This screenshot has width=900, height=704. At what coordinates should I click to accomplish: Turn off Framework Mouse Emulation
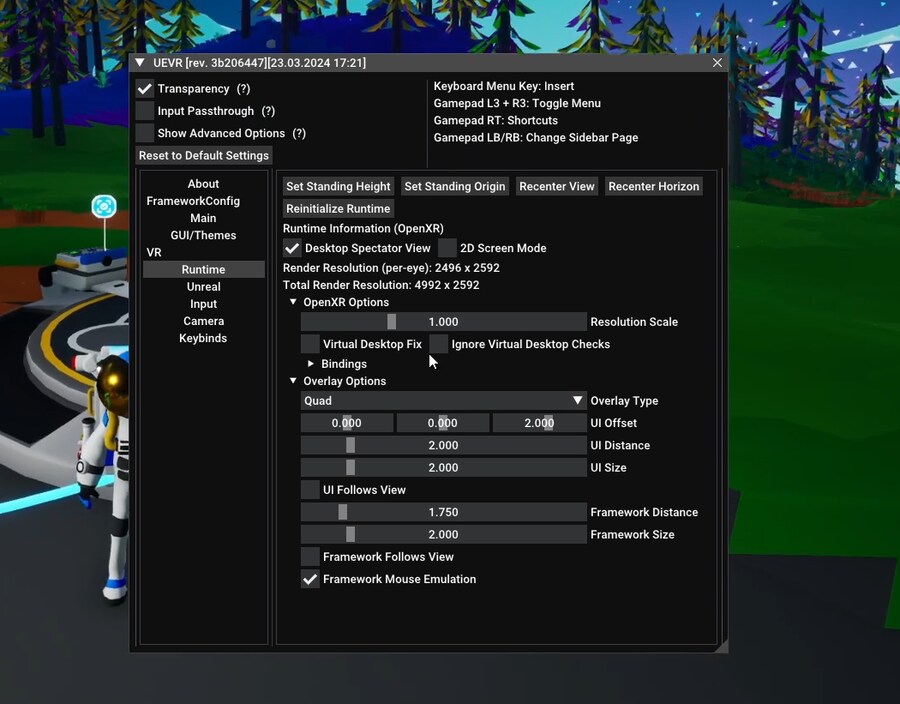[310, 579]
